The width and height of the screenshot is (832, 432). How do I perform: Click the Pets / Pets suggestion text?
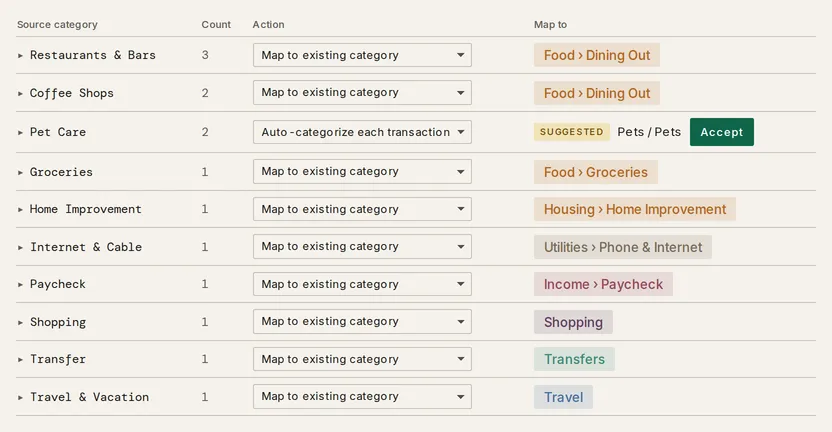click(649, 132)
